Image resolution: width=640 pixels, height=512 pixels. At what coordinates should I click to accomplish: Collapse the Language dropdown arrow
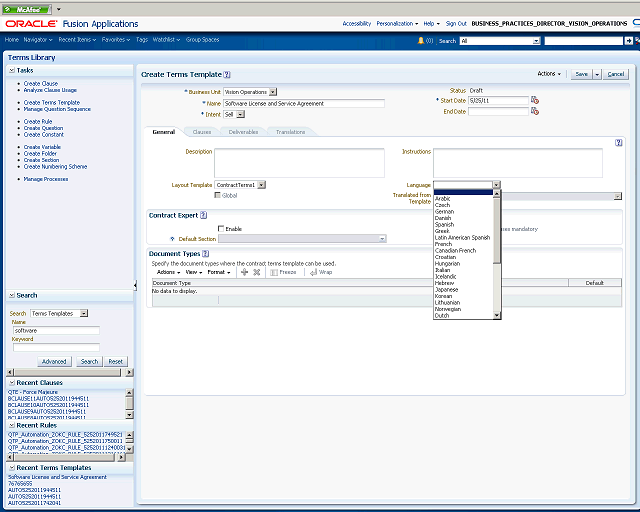(496, 185)
